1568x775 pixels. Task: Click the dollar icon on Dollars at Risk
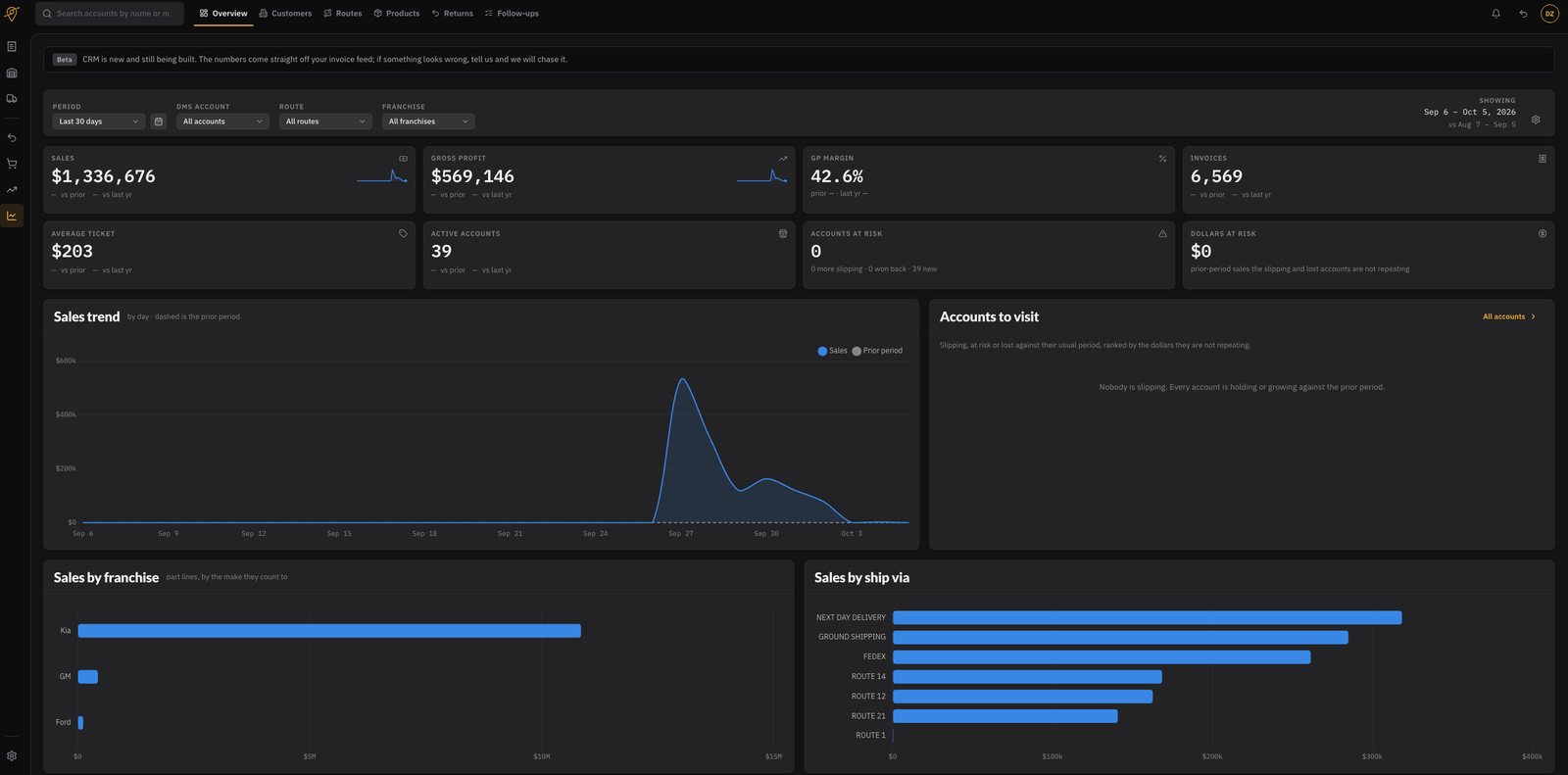click(1543, 234)
